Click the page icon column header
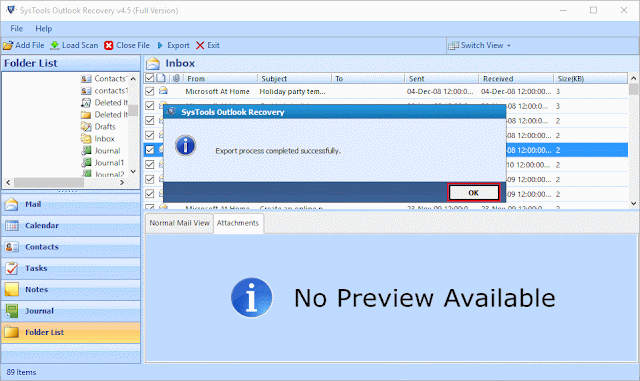Screen dimensions: 640x381 tap(161, 78)
